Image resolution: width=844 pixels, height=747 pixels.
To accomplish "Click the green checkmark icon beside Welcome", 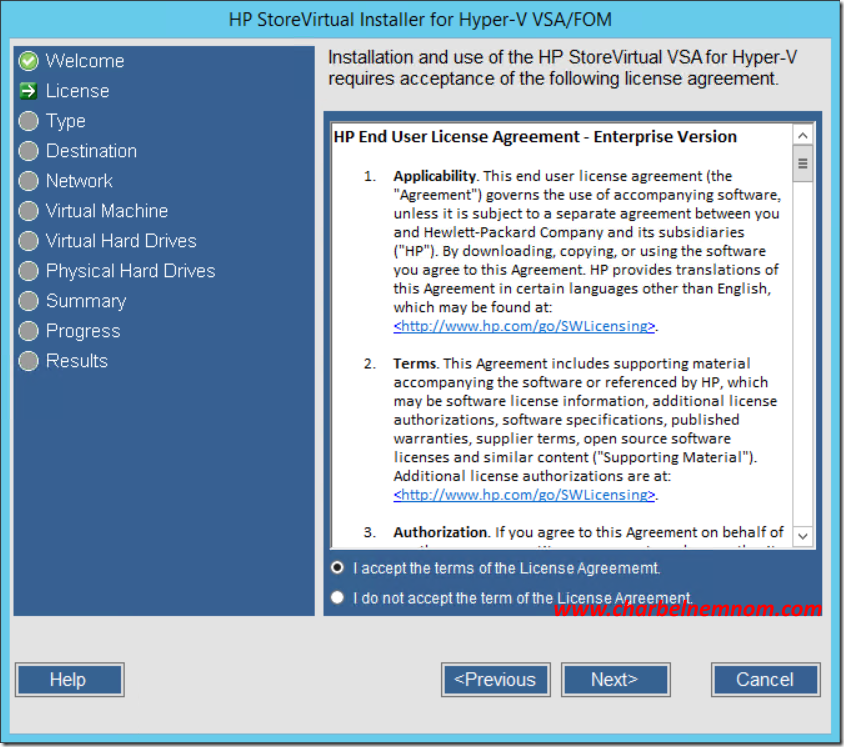I will [x=29, y=61].
